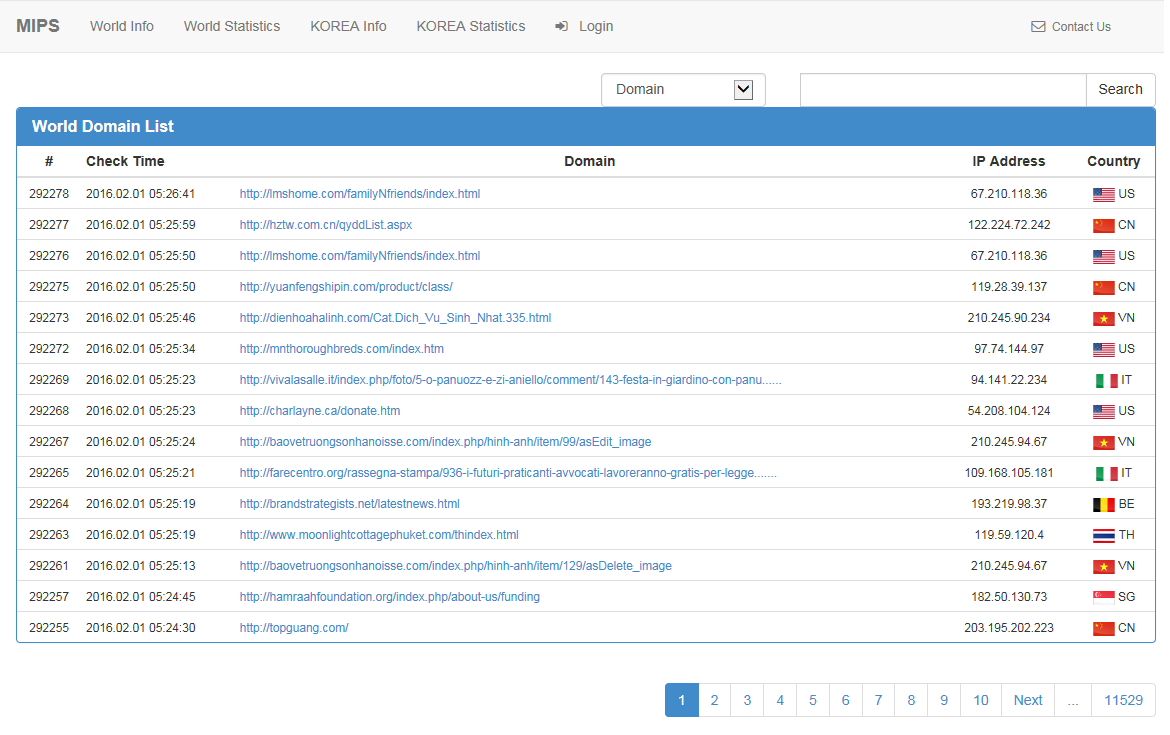This screenshot has width=1170, height=735.
Task: Click China flag icon in row 292277
Action: pyautogui.click(x=1104, y=225)
